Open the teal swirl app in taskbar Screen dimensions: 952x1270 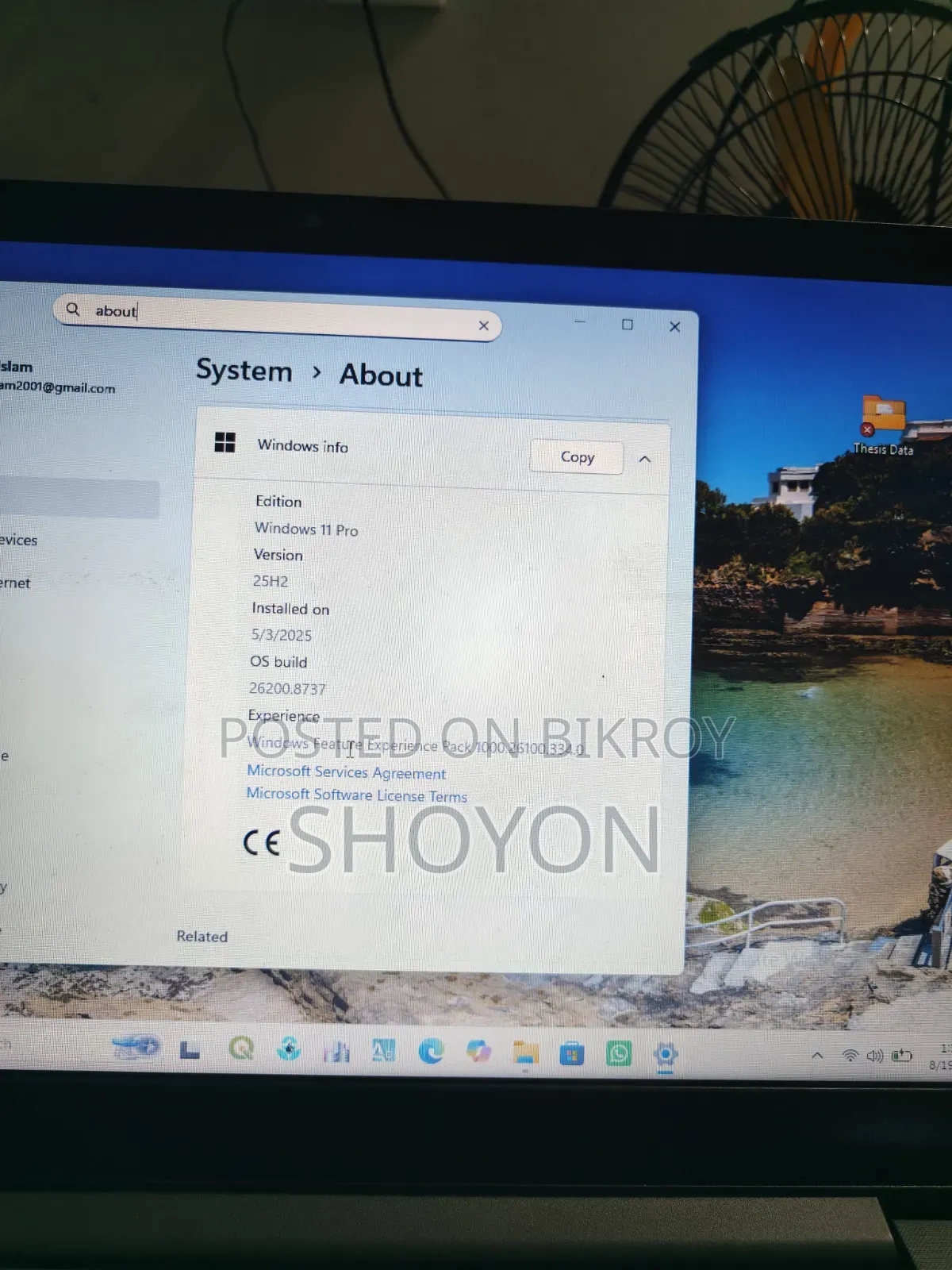289,1049
